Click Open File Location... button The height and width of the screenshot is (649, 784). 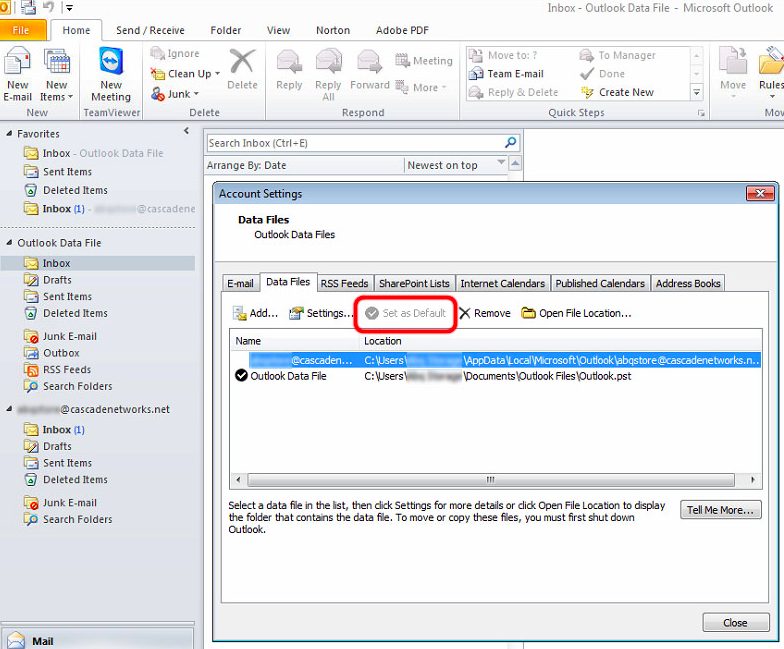click(x=576, y=313)
